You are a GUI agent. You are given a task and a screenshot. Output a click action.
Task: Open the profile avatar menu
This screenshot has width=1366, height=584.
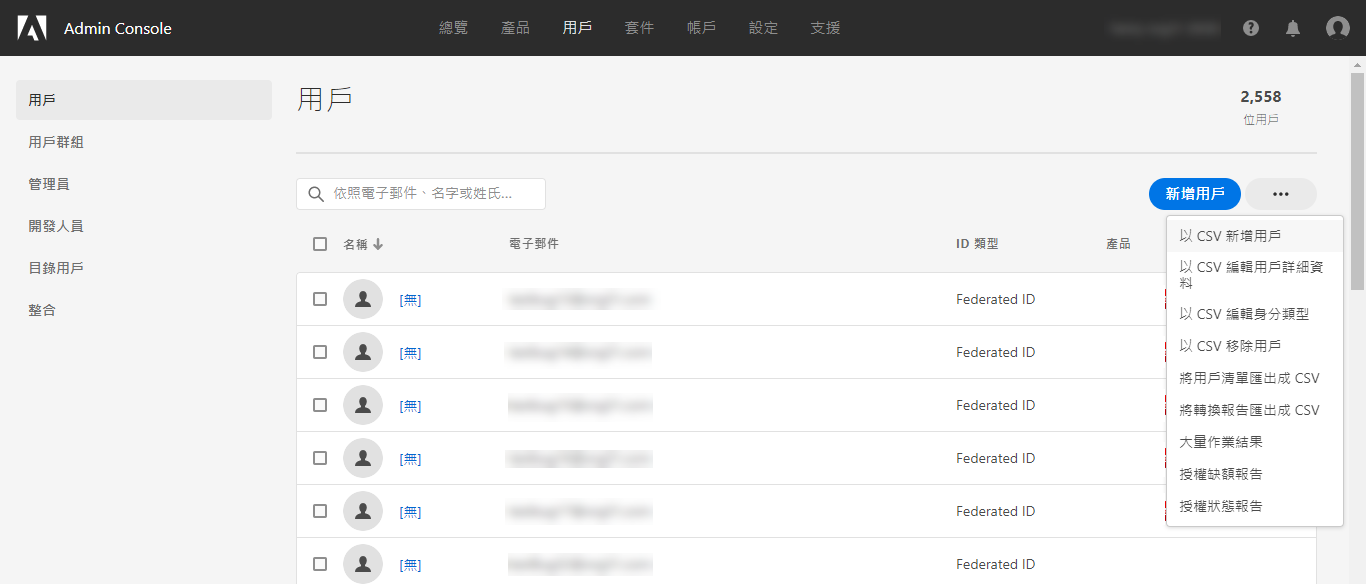click(x=1337, y=27)
